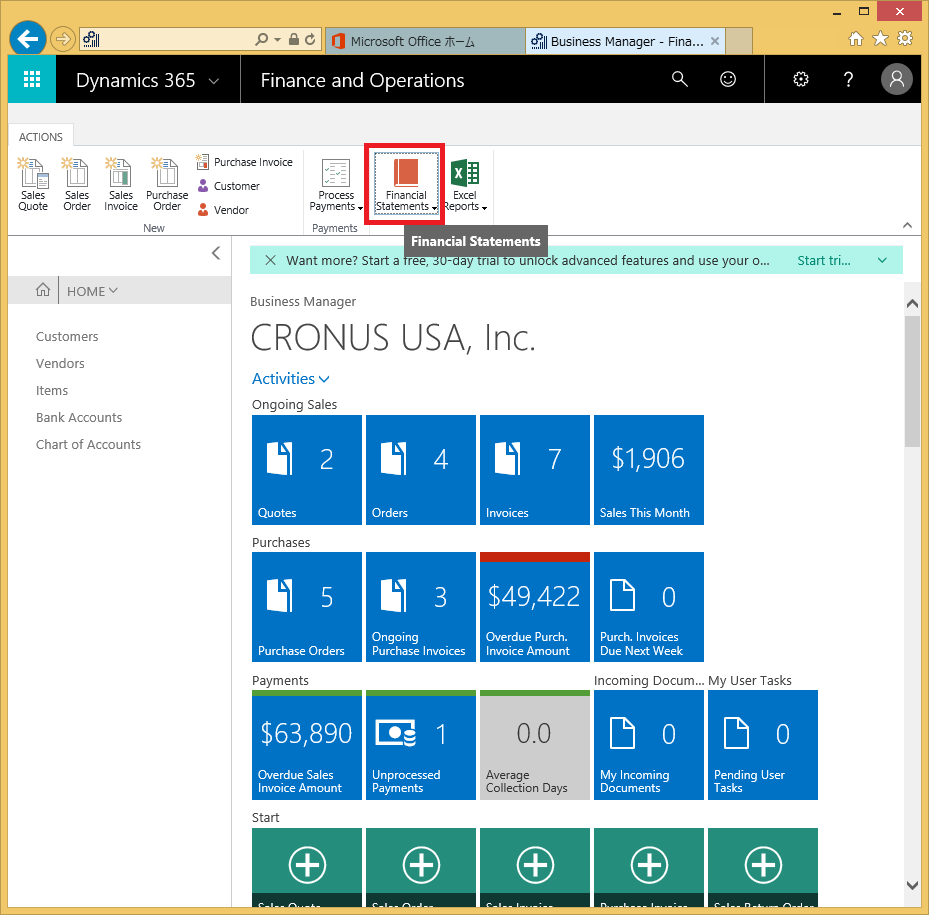
Task: Open Items in the navigation pane
Action: tap(52, 391)
